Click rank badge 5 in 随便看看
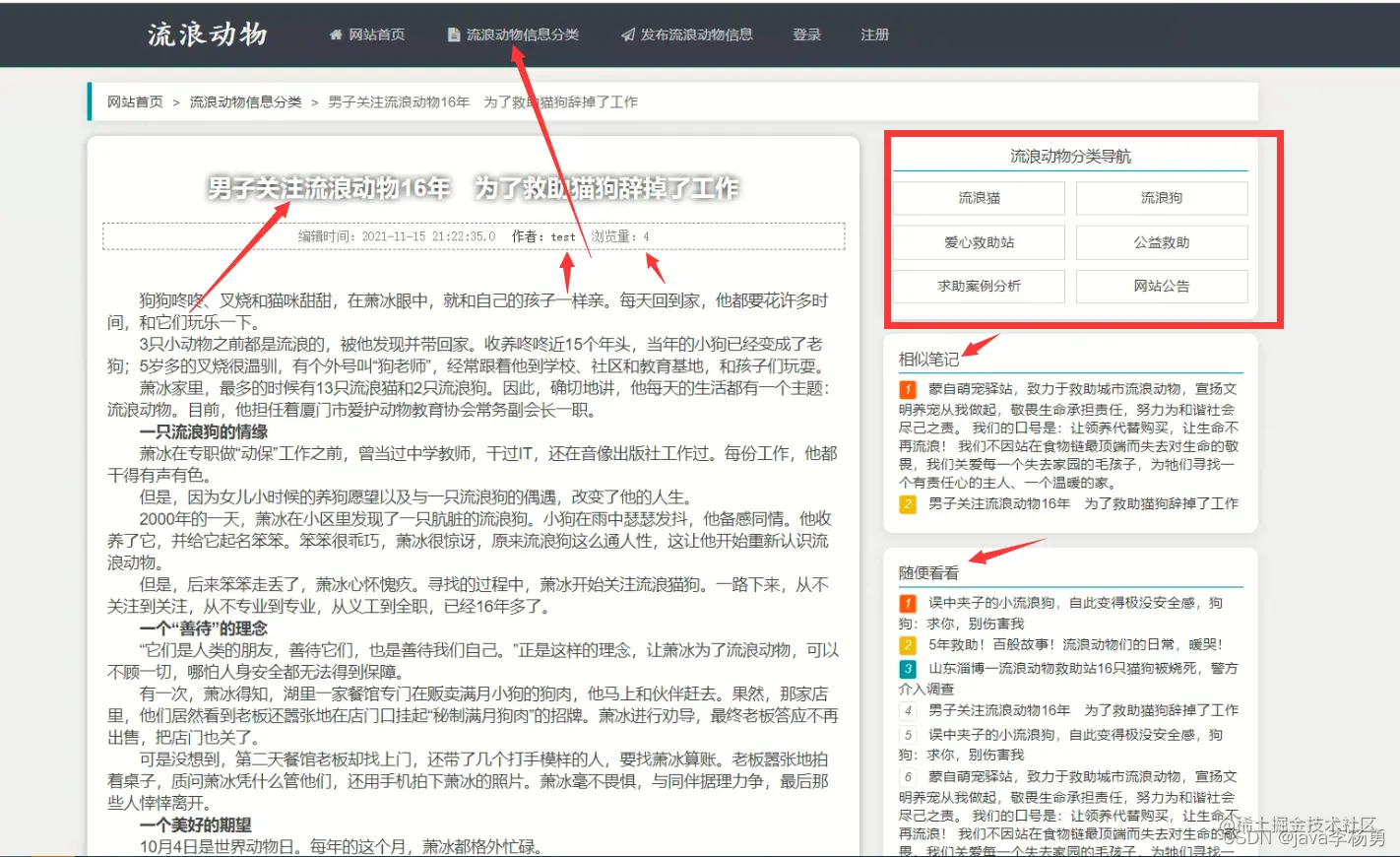This screenshot has width=1400, height=857. pyautogui.click(x=908, y=735)
